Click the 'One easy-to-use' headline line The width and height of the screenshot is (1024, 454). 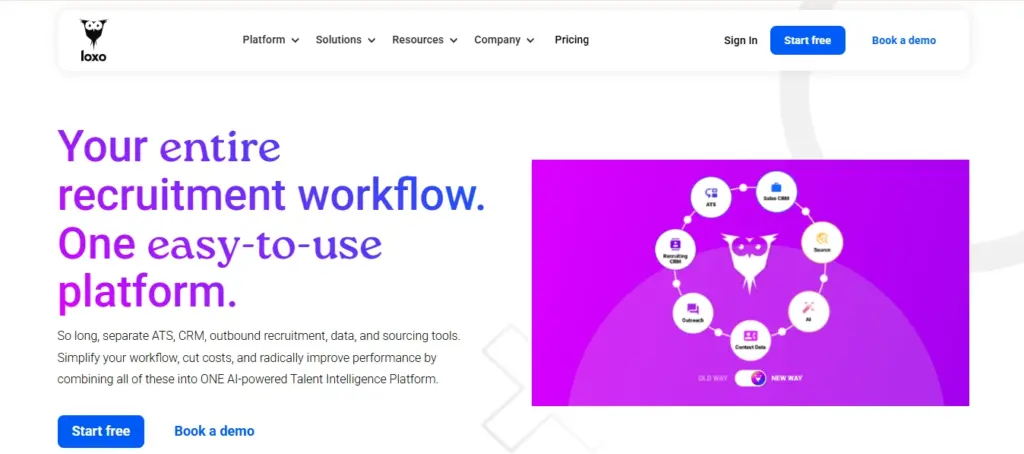point(219,245)
